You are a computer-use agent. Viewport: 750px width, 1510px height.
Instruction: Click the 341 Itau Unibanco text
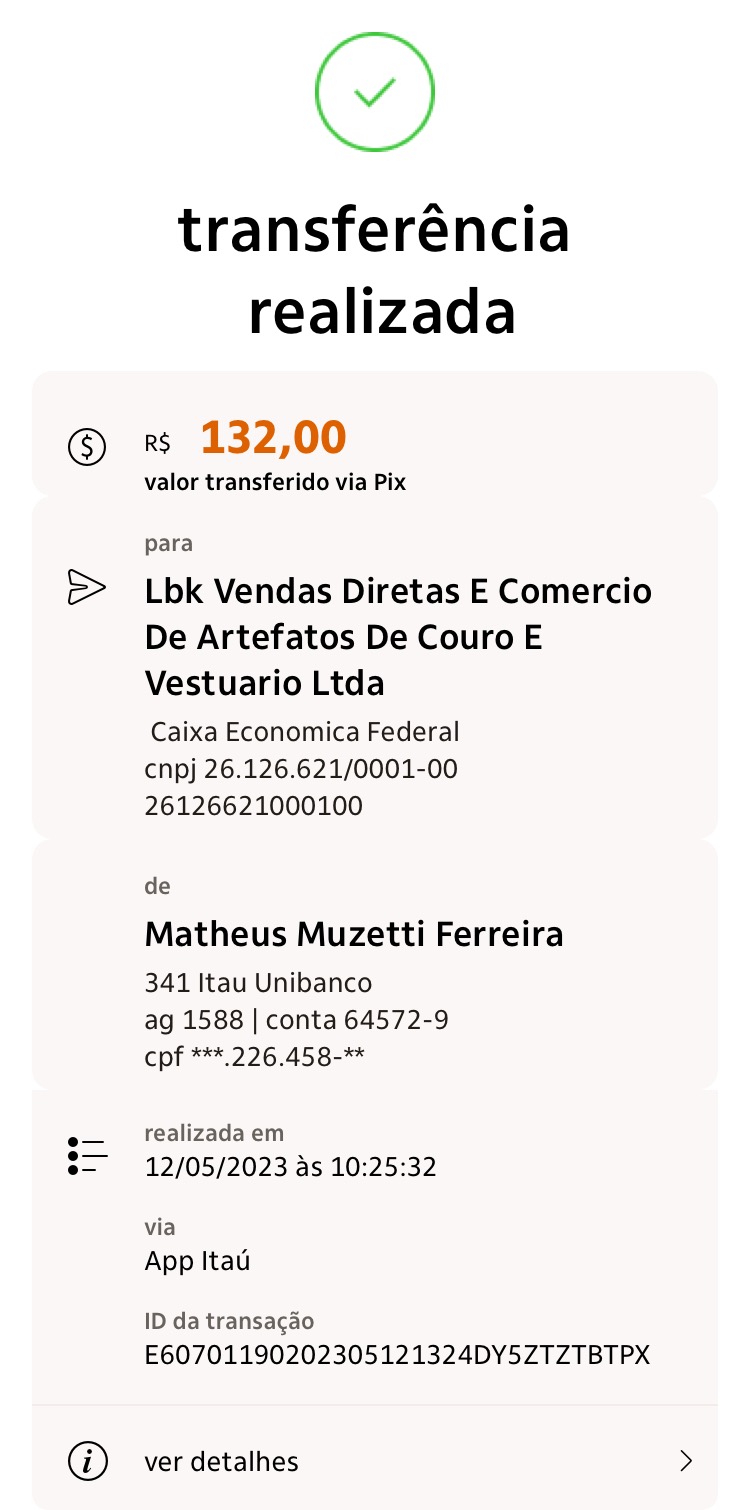coord(258,982)
